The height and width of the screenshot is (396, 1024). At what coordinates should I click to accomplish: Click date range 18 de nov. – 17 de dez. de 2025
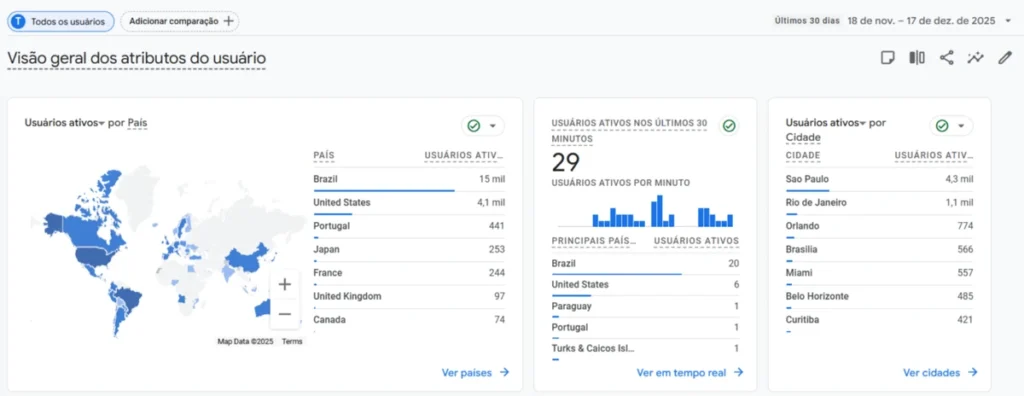tap(921, 21)
